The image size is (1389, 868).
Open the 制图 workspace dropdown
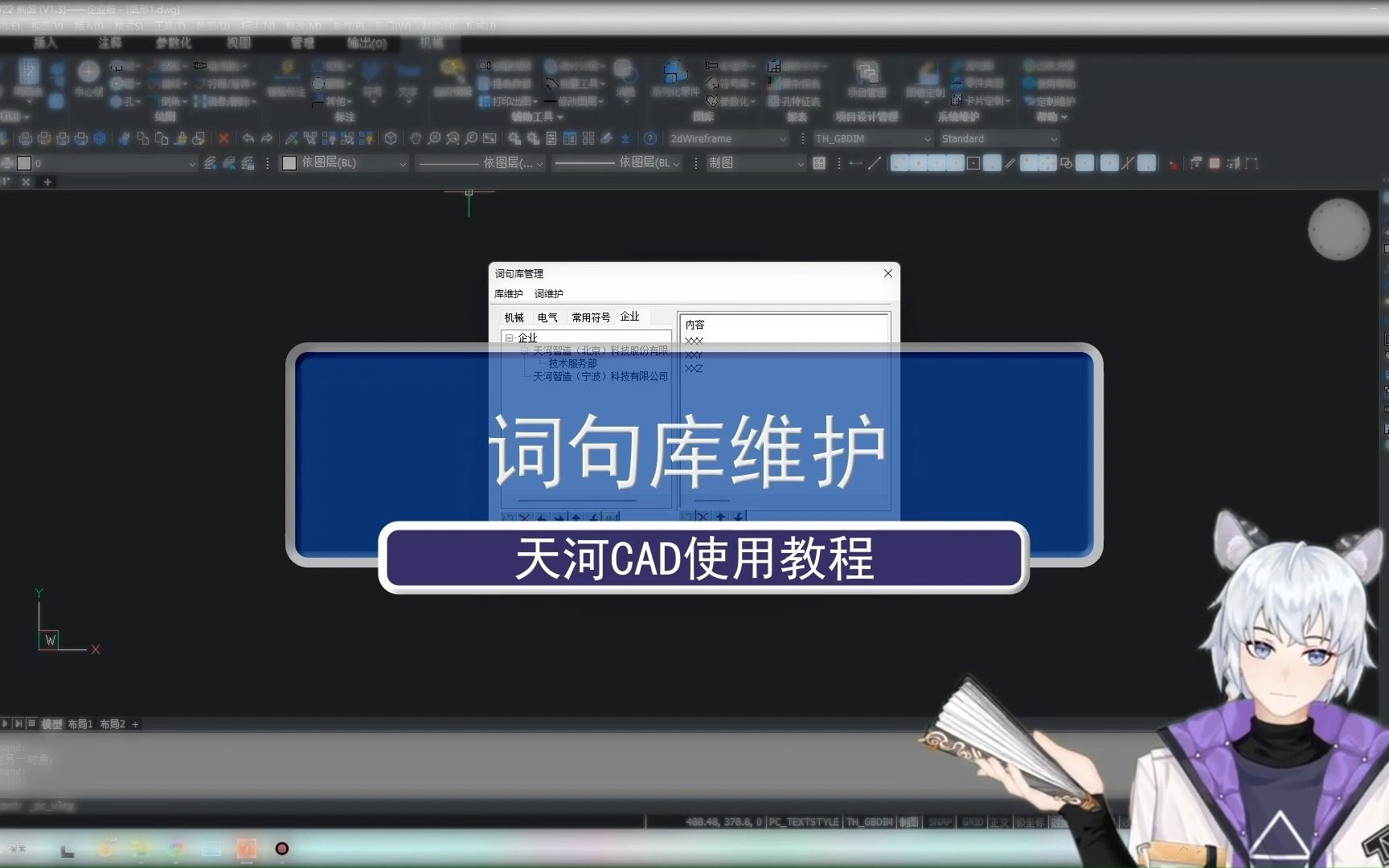756,163
